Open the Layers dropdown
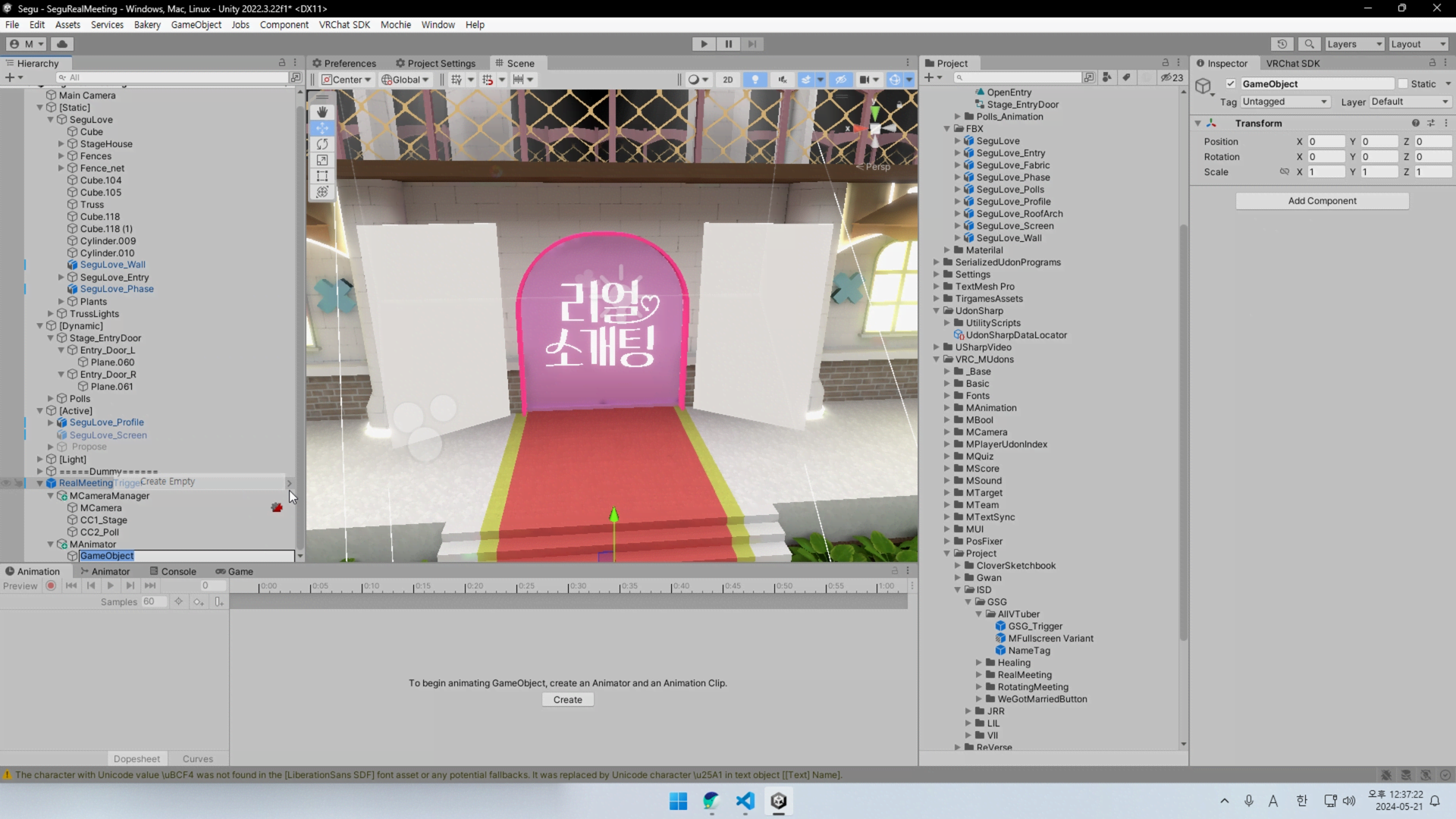This screenshot has height=819, width=1456. [x=1354, y=44]
